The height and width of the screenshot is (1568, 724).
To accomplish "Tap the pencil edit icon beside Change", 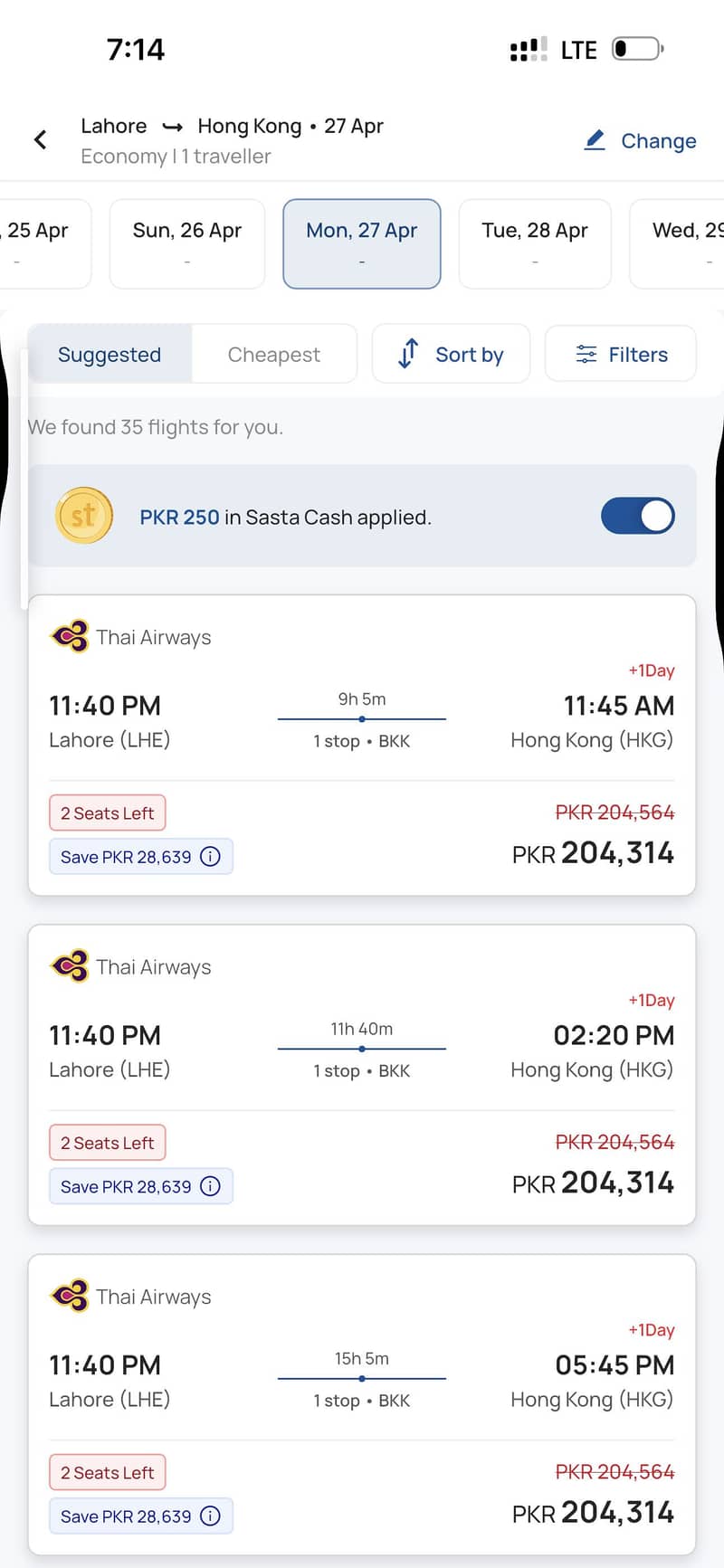I will pyautogui.click(x=595, y=140).
